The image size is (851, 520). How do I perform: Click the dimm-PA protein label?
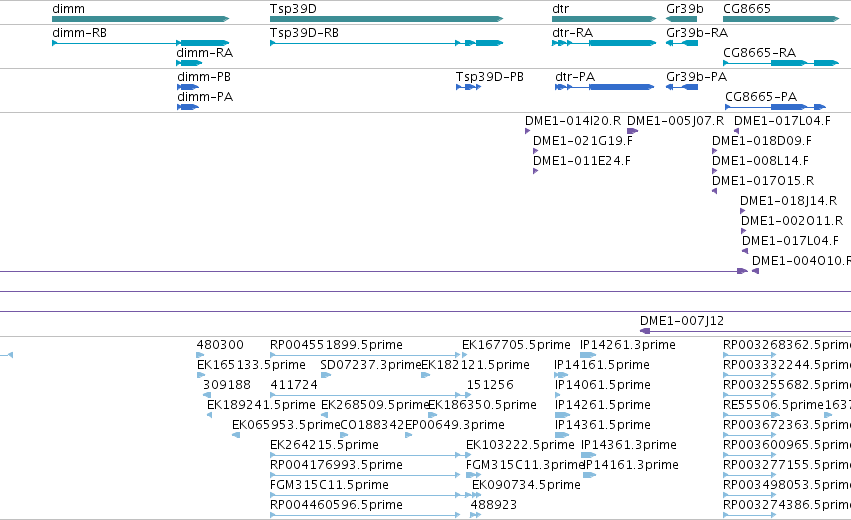(205, 97)
